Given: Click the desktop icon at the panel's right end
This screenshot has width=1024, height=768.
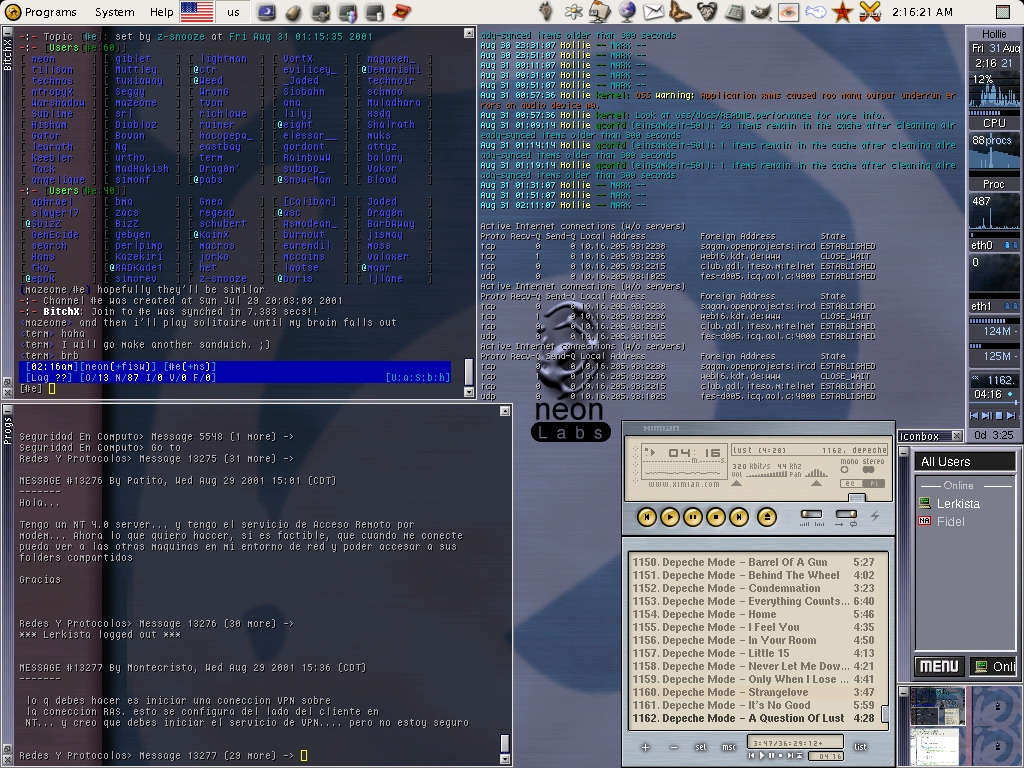Looking at the screenshot, I should coord(1004,12).
